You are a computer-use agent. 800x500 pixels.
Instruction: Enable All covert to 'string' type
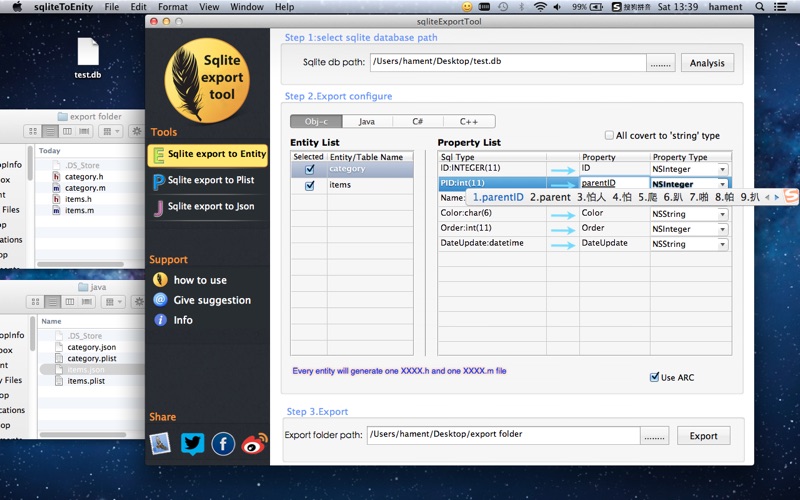pos(609,135)
